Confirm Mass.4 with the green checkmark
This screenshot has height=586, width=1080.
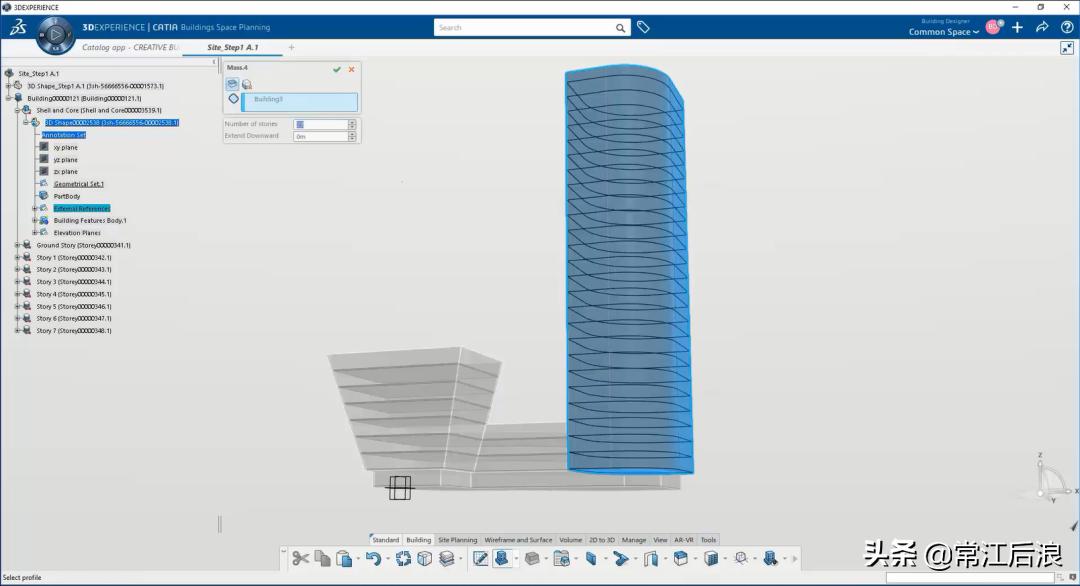pyautogui.click(x=337, y=69)
